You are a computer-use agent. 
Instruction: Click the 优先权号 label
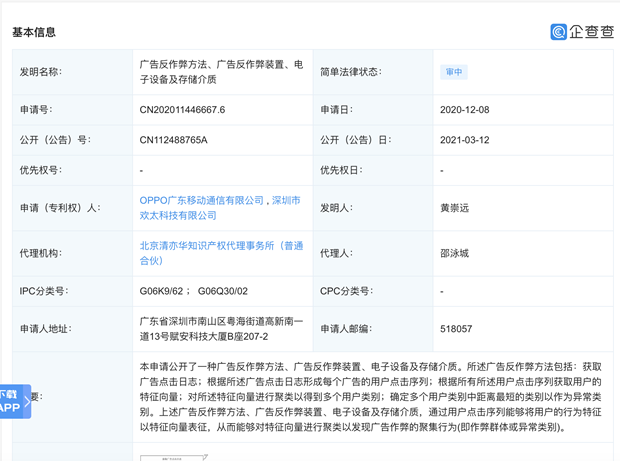(x=41, y=170)
